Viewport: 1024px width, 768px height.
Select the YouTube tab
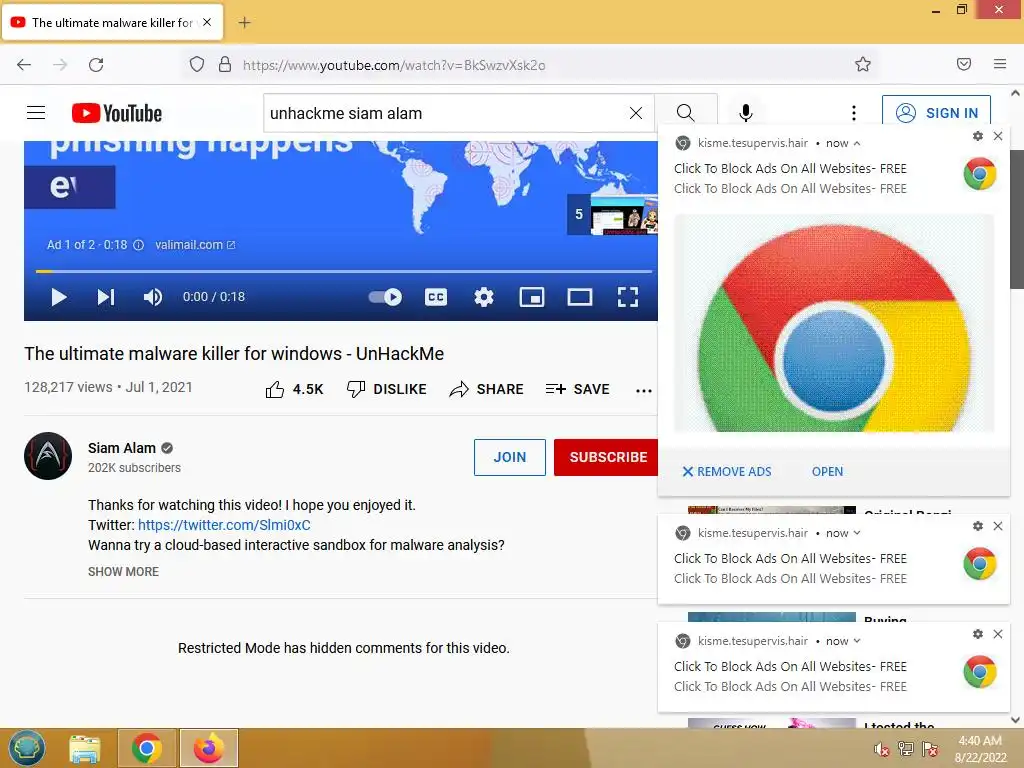(x=112, y=22)
